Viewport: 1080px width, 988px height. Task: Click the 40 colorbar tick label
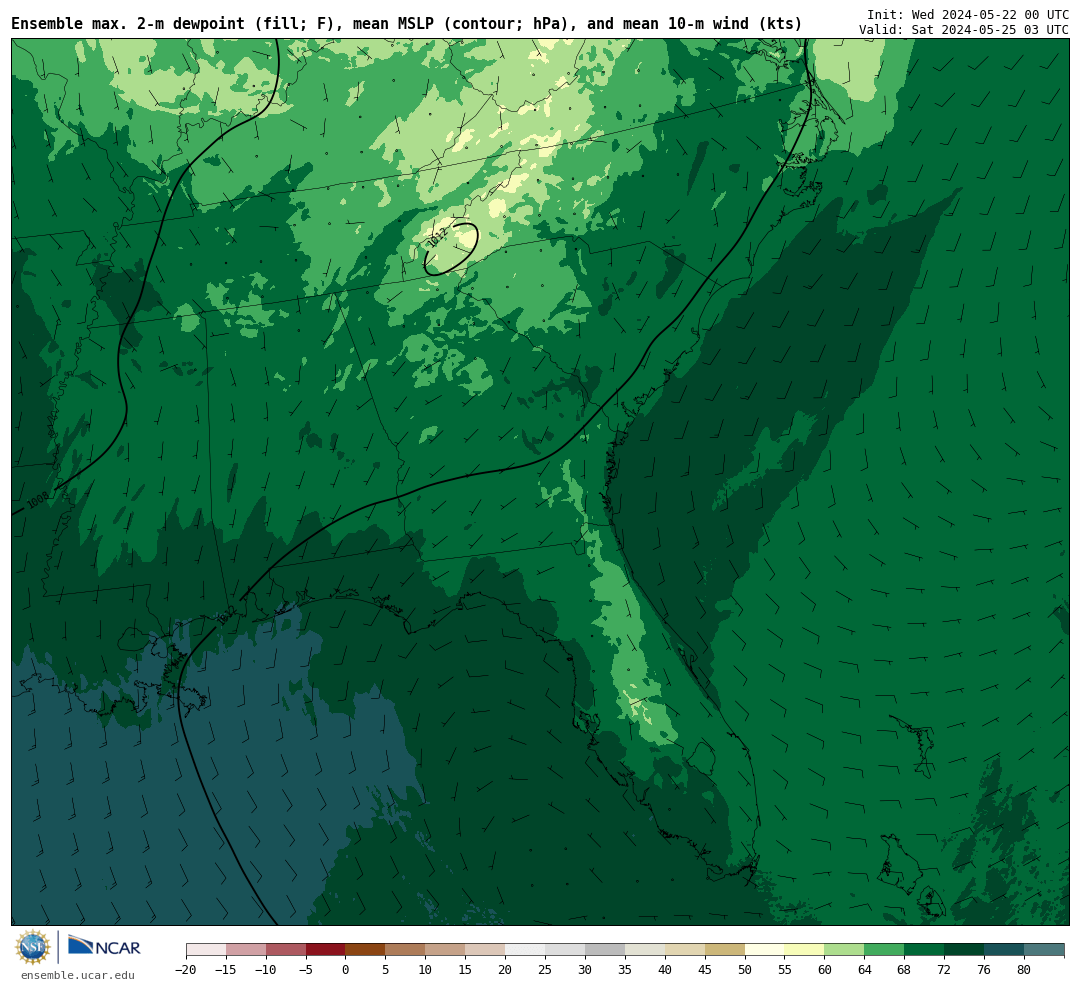(665, 969)
